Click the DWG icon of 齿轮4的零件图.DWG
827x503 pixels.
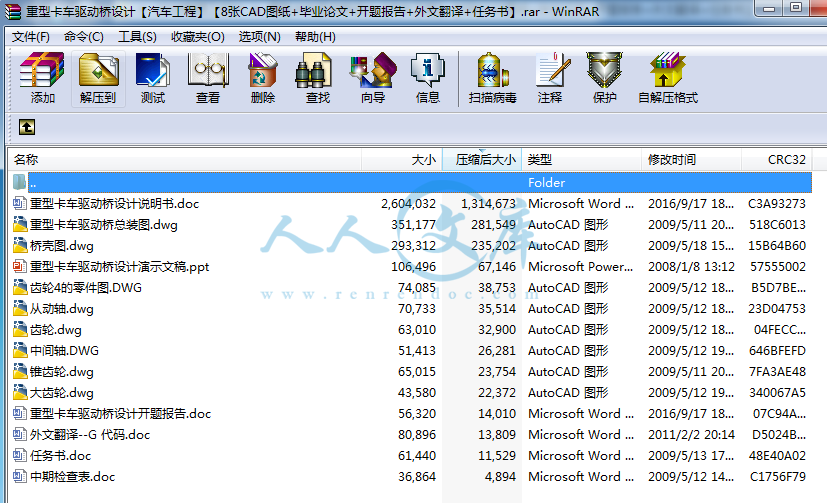20,287
